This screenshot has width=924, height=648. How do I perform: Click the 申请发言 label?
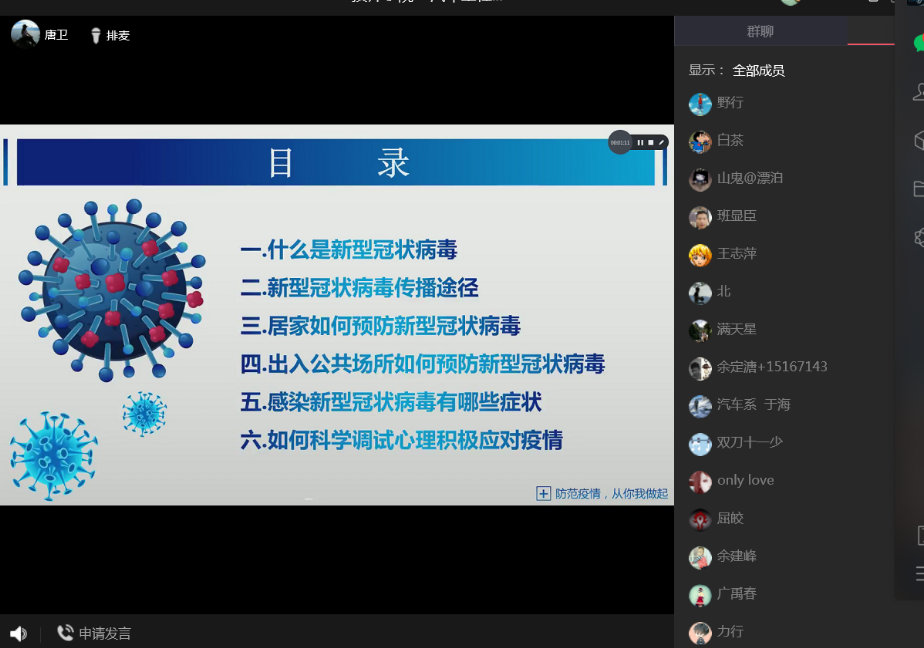105,633
